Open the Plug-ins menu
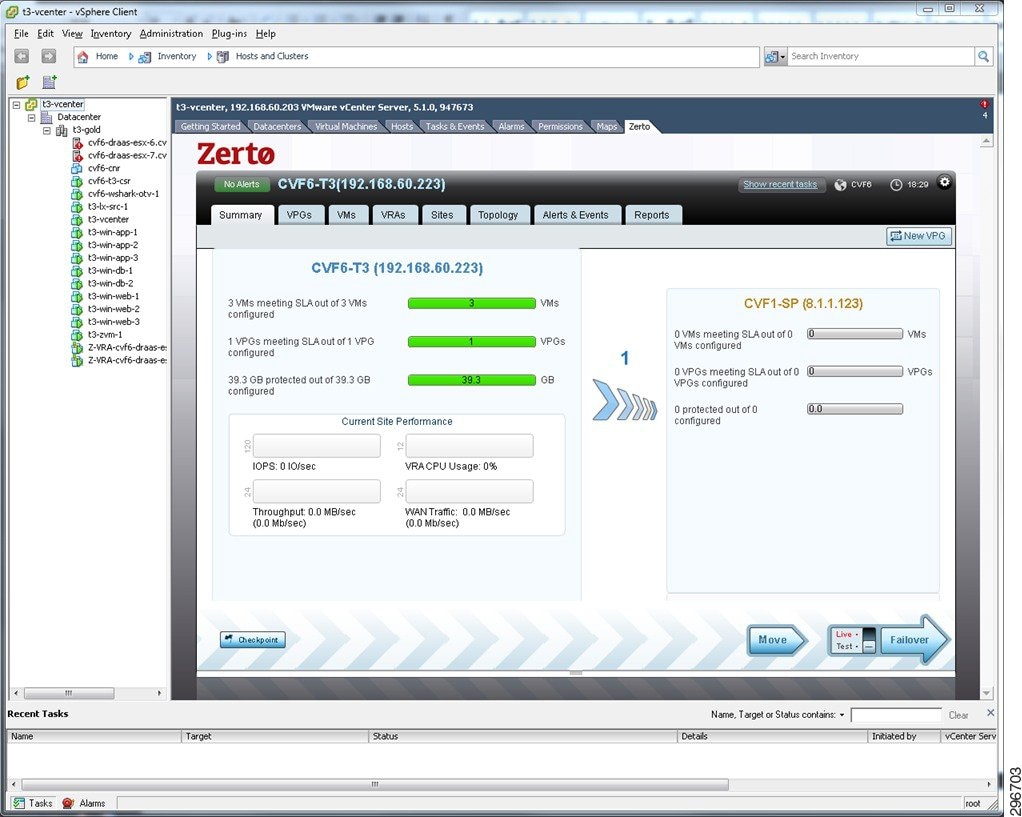Screen dimensions: 1022x817 pyautogui.click(x=229, y=33)
